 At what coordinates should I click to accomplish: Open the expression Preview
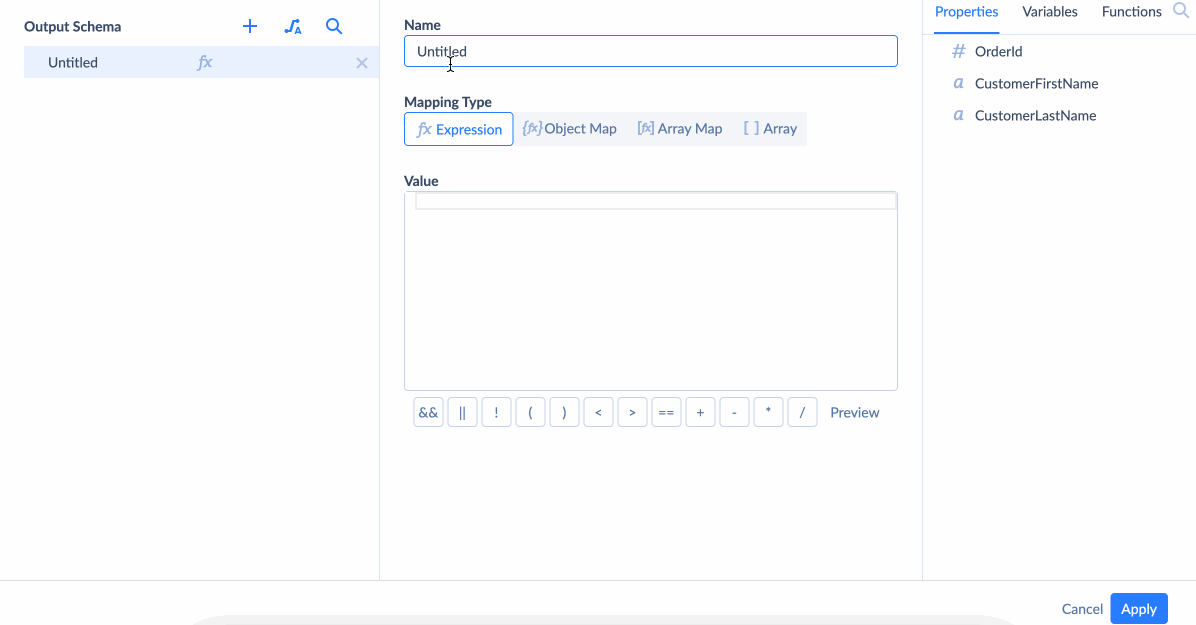pos(854,413)
